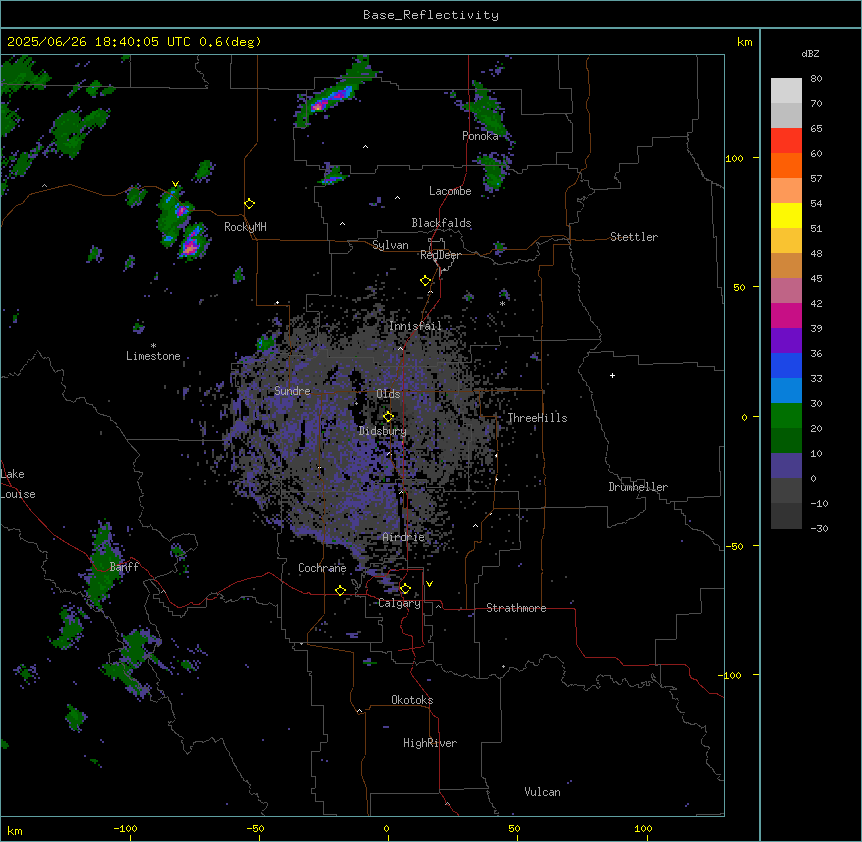Click the yellow diamond marker beside RockyMH
862x842 pixels.
click(x=250, y=204)
